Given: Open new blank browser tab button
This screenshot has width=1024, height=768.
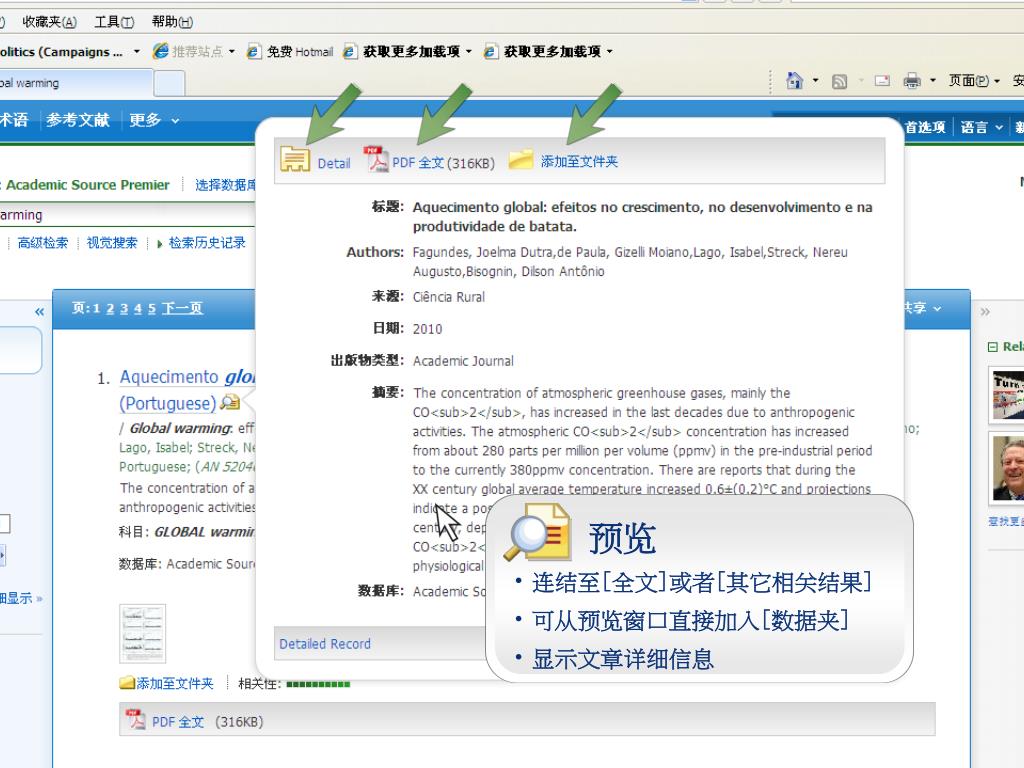Looking at the screenshot, I should pos(169,84).
